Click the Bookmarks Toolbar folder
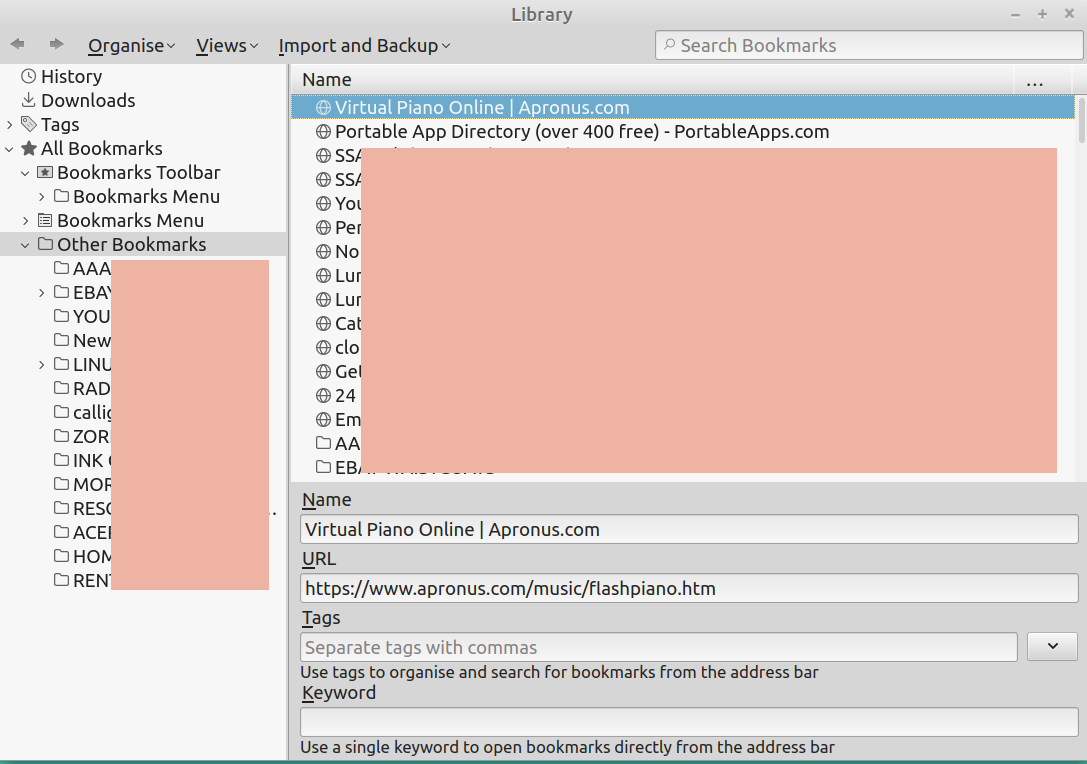Screen dimensions: 1087x764 138,173
